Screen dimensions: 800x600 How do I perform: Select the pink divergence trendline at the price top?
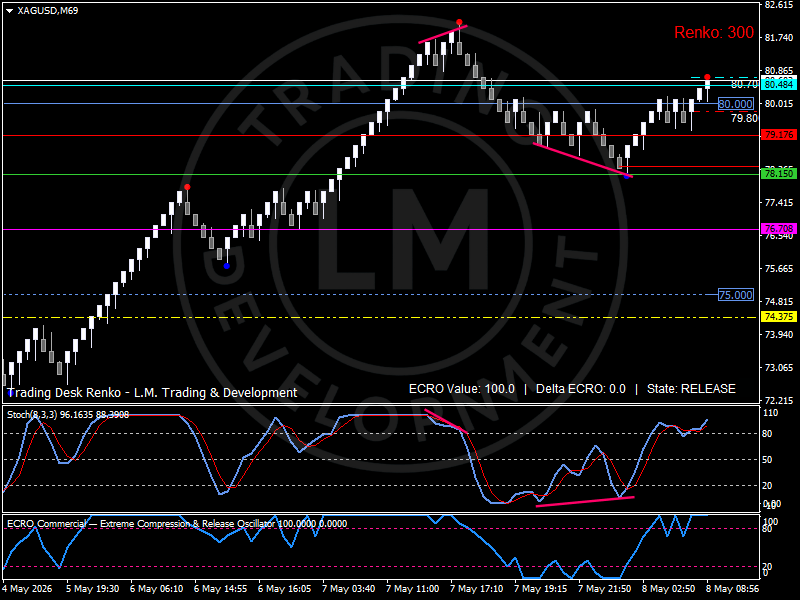coord(443,34)
